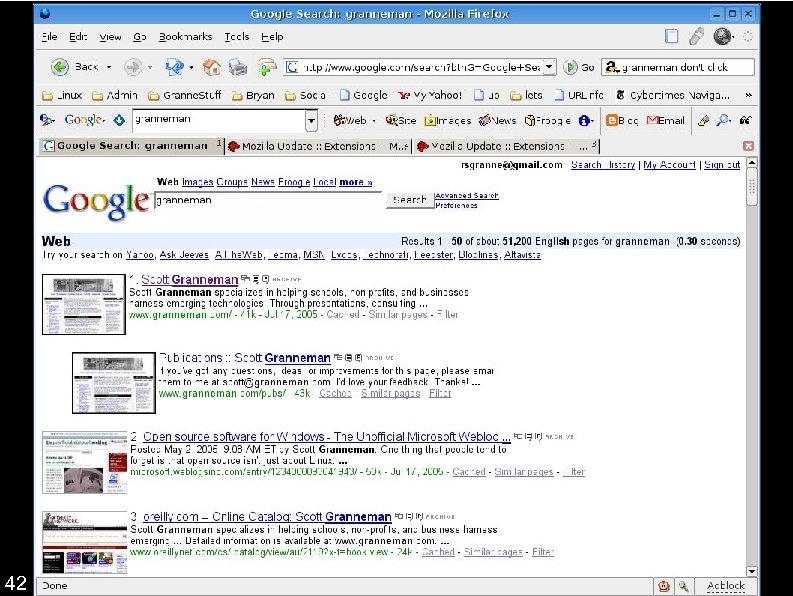Click the globe icon beside the menu bar
Image resolution: width=793 pixels, height=596 pixels.
point(723,36)
